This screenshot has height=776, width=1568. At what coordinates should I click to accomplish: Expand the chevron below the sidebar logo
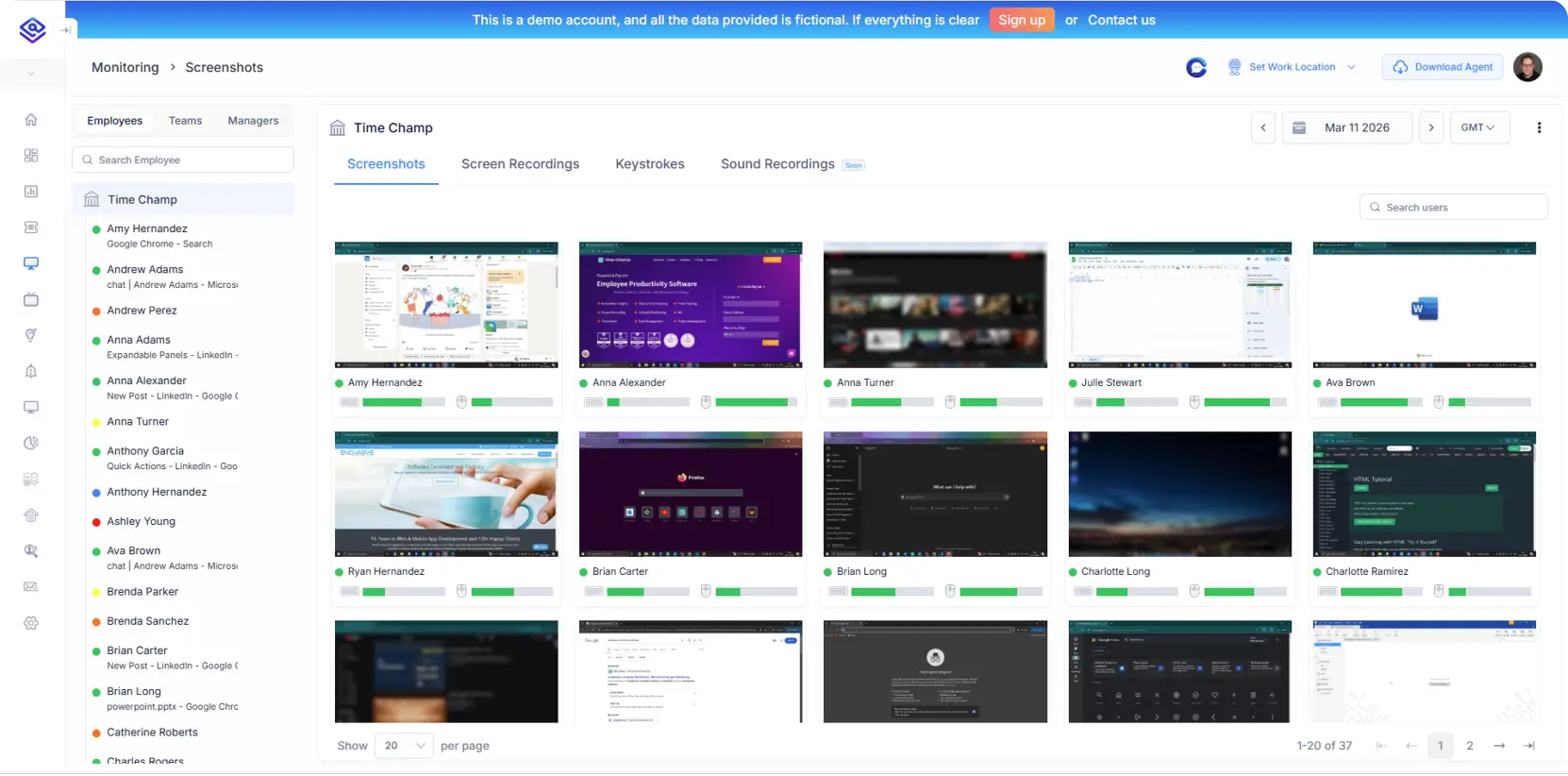coord(31,74)
